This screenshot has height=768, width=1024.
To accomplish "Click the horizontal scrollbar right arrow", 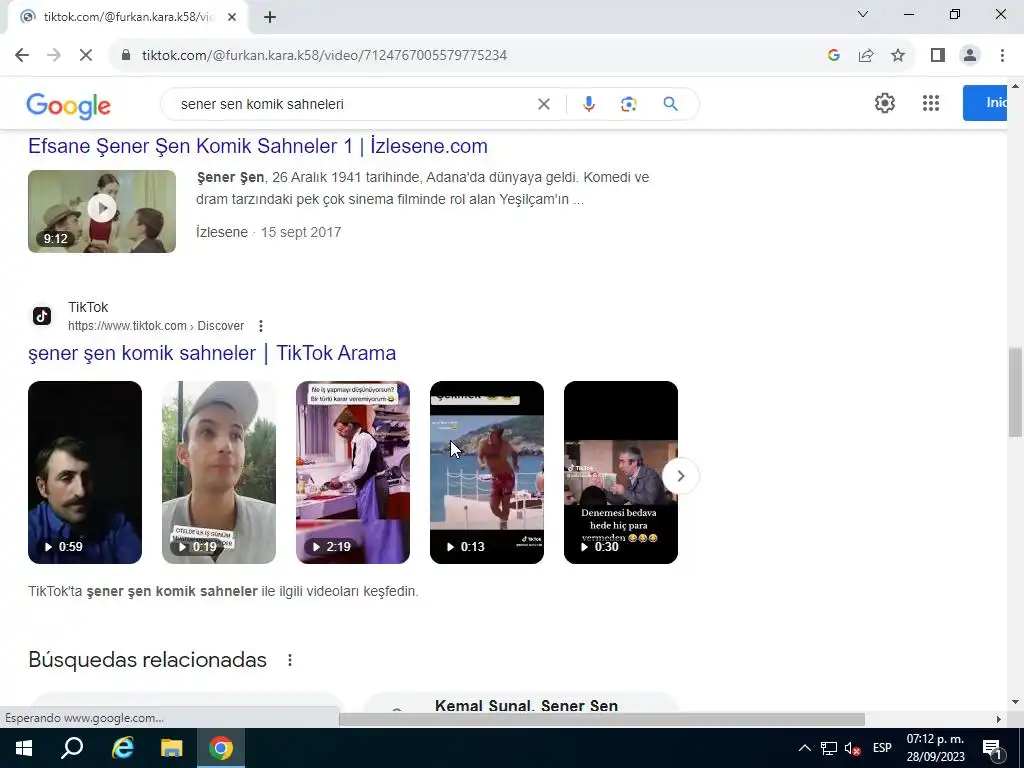I will [998, 719].
